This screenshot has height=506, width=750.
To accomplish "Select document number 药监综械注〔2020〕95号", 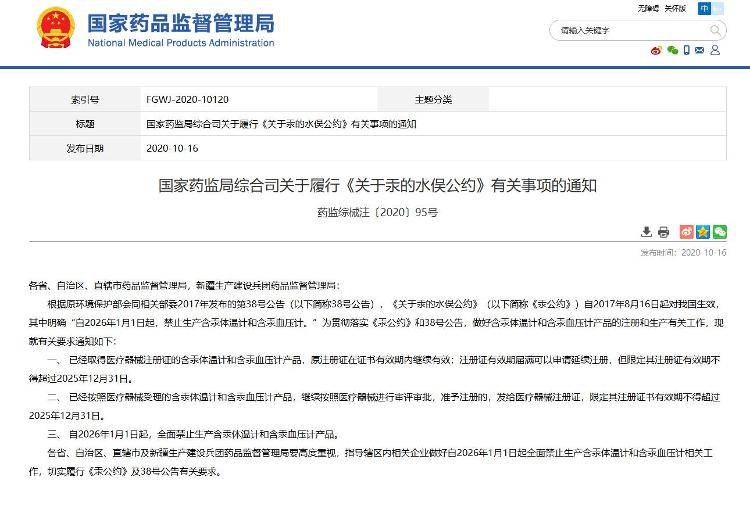I will [377, 212].
